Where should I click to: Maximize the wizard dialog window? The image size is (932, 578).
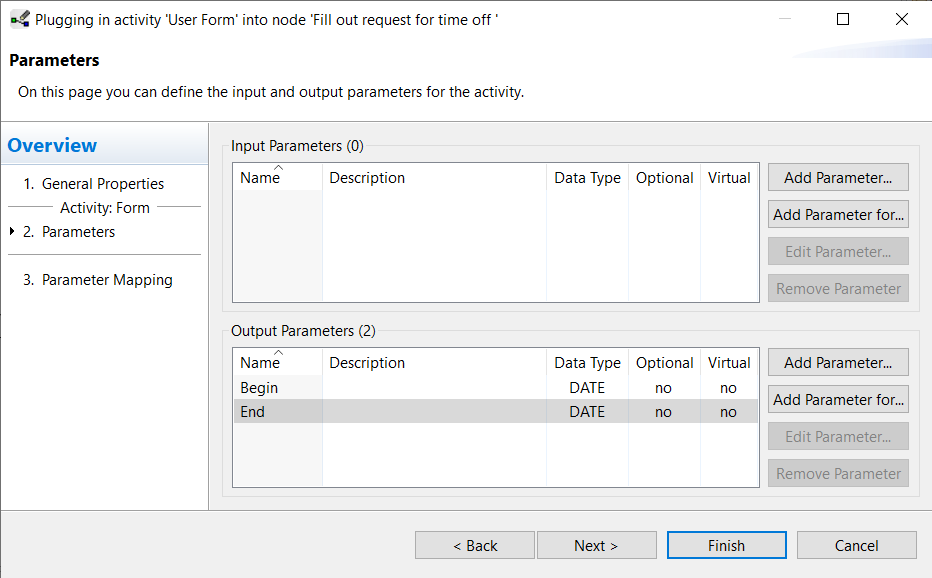(x=843, y=19)
